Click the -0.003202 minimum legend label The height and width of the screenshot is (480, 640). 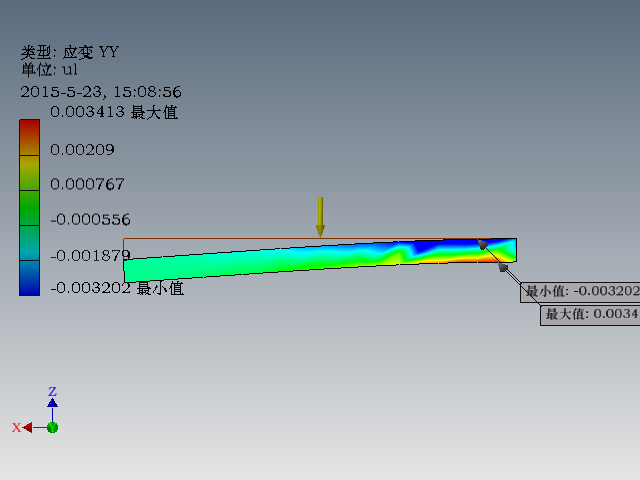click(x=117, y=288)
